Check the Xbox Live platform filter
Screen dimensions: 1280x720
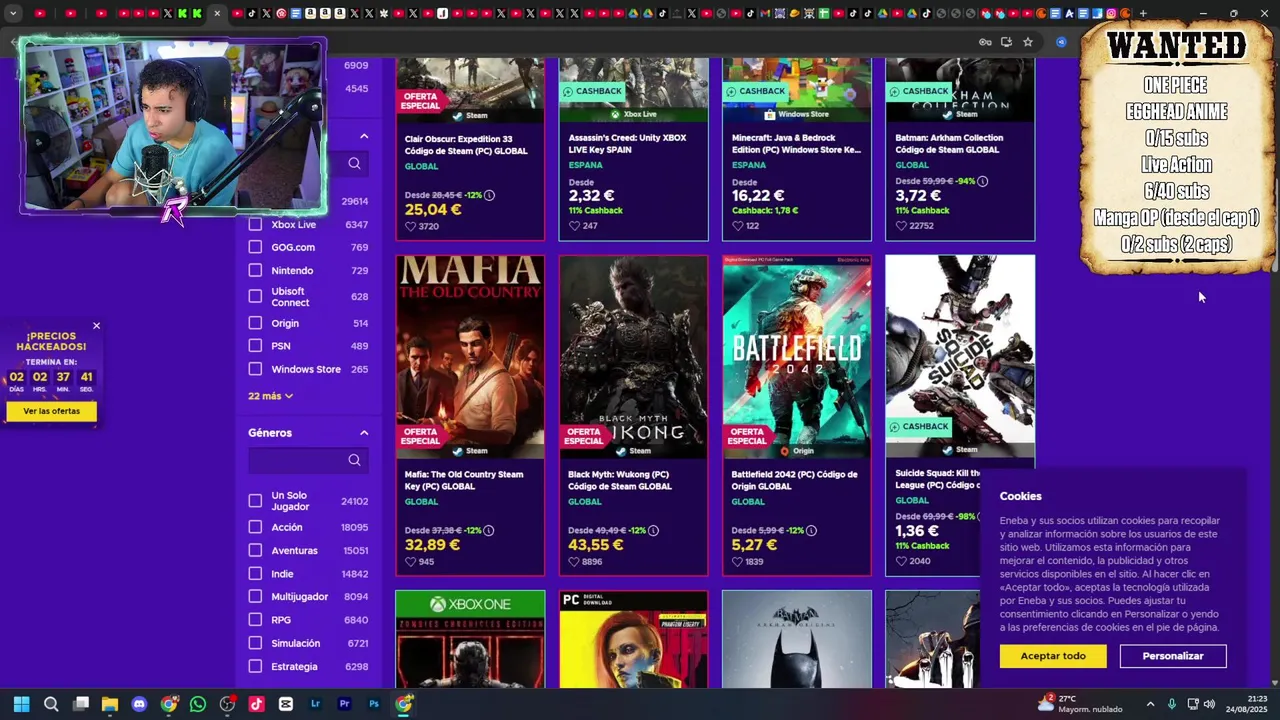coord(255,224)
